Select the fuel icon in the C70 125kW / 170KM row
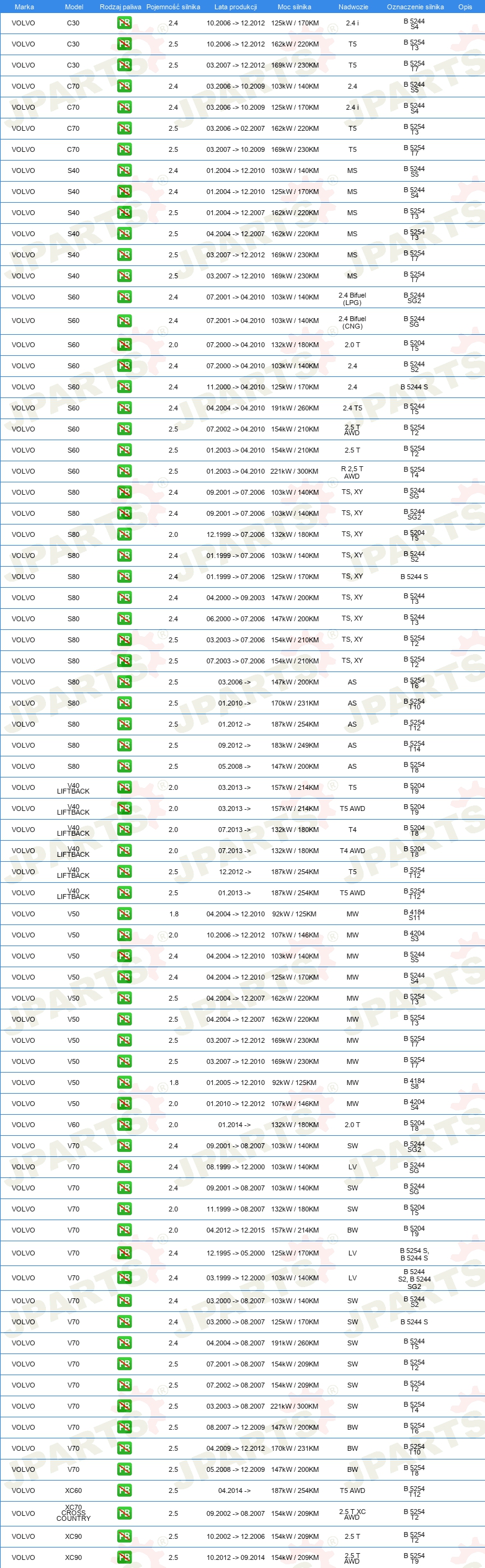 [124, 107]
